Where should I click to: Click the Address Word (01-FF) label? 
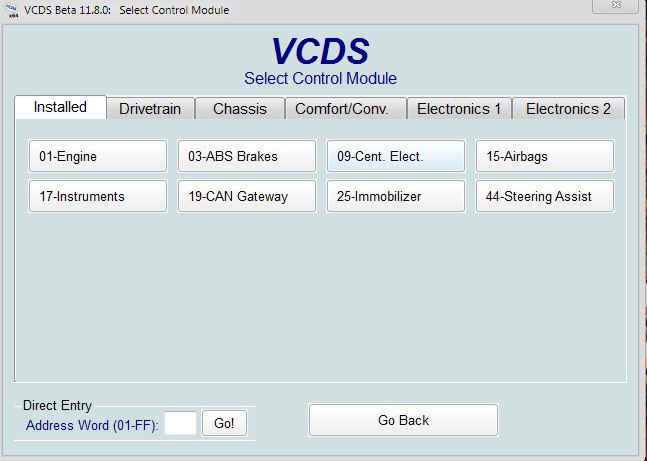[92, 424]
